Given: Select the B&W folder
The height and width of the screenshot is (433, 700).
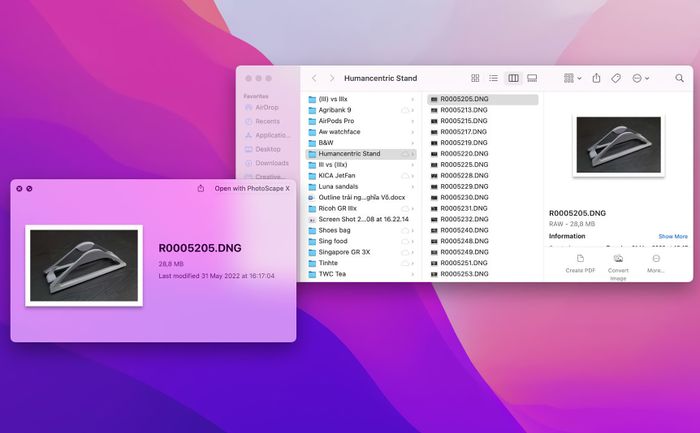Looking at the screenshot, I should (x=361, y=143).
